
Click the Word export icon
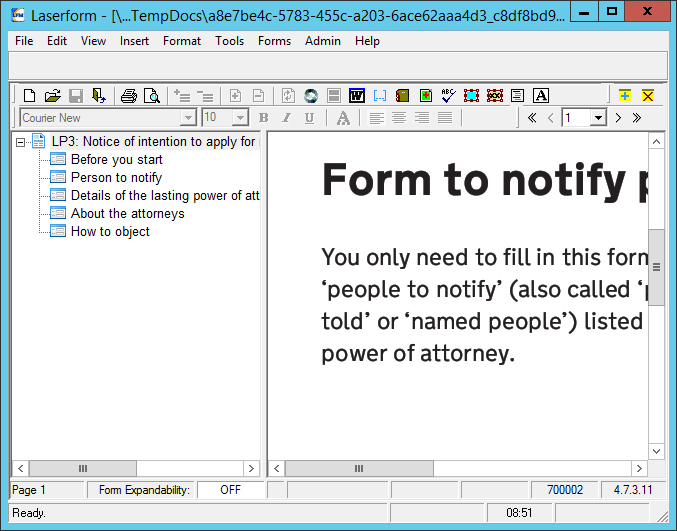click(x=357, y=96)
